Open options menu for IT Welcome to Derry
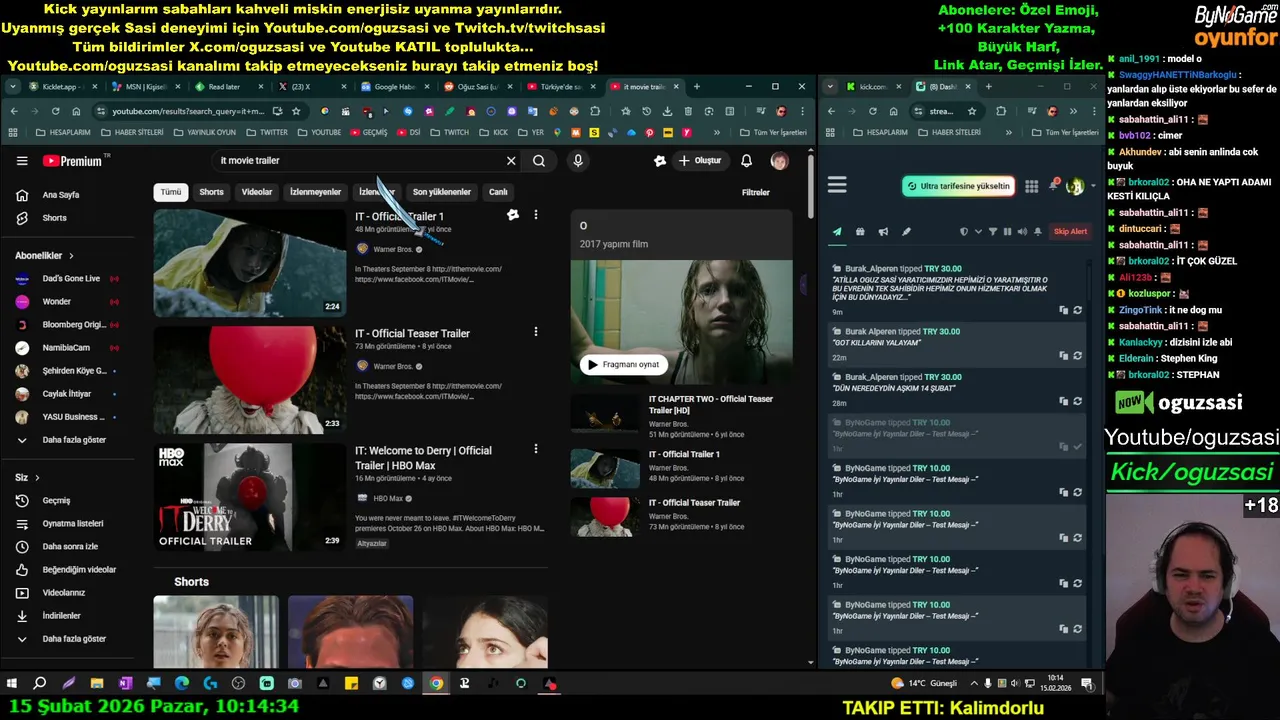This screenshot has width=1280, height=720. [x=535, y=449]
